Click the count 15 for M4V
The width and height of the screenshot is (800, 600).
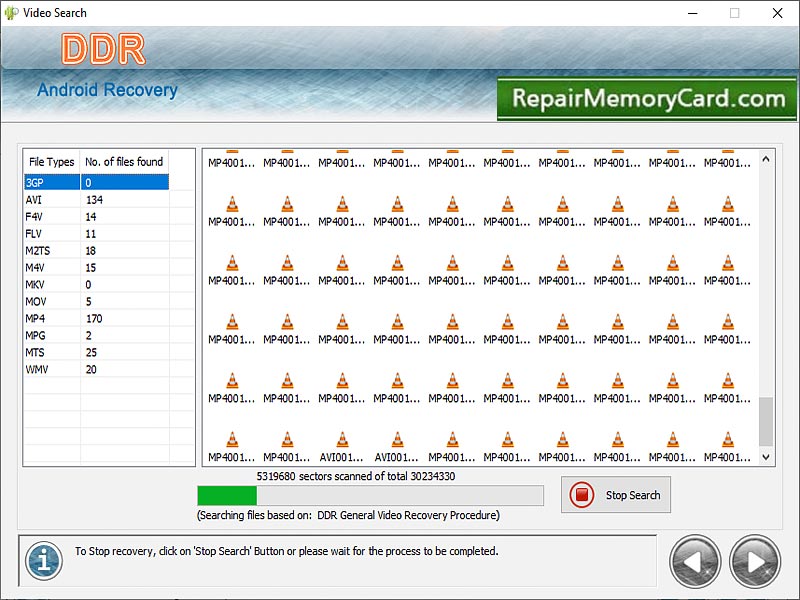(91, 267)
